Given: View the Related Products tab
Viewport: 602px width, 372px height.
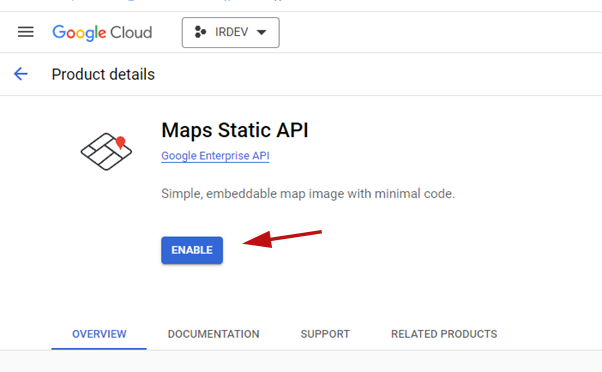Looking at the screenshot, I should click(444, 334).
